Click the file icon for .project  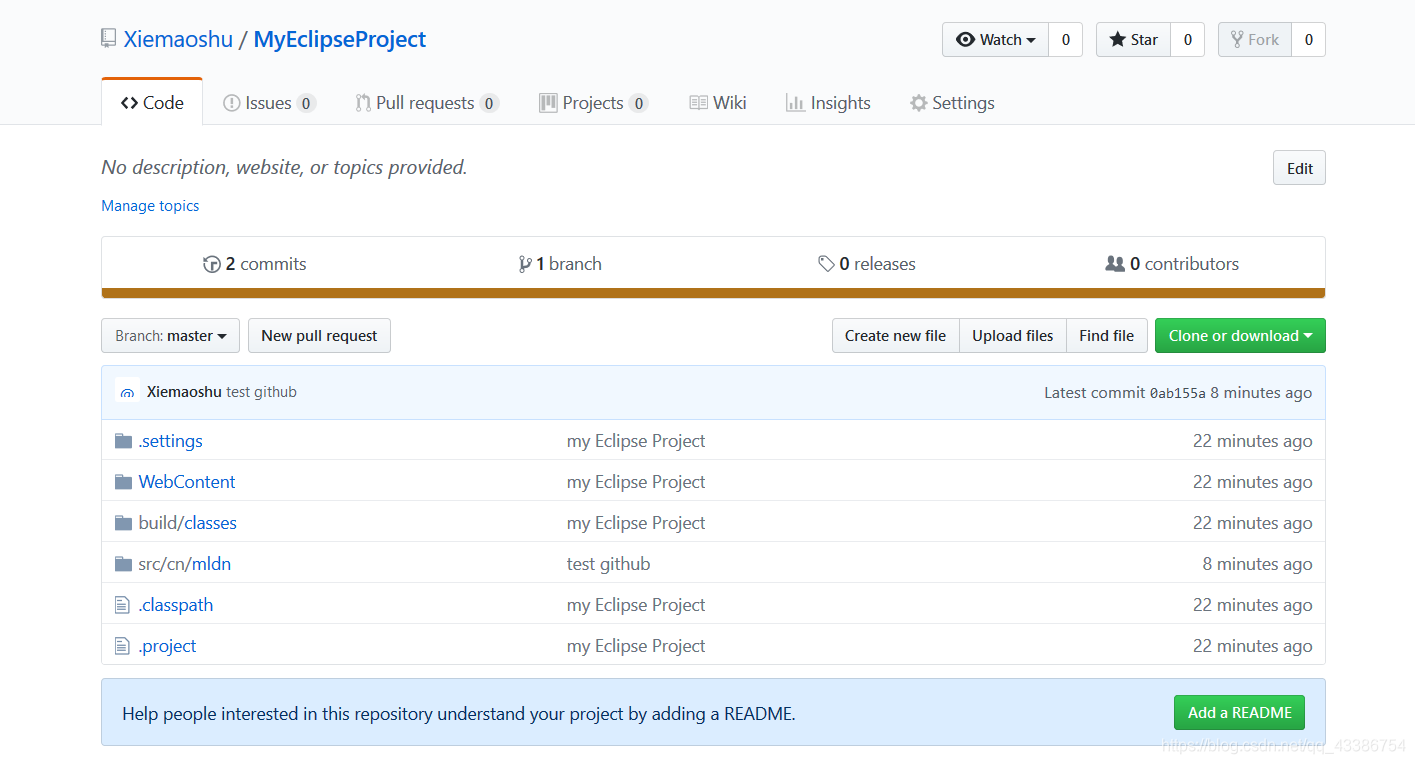(x=122, y=646)
